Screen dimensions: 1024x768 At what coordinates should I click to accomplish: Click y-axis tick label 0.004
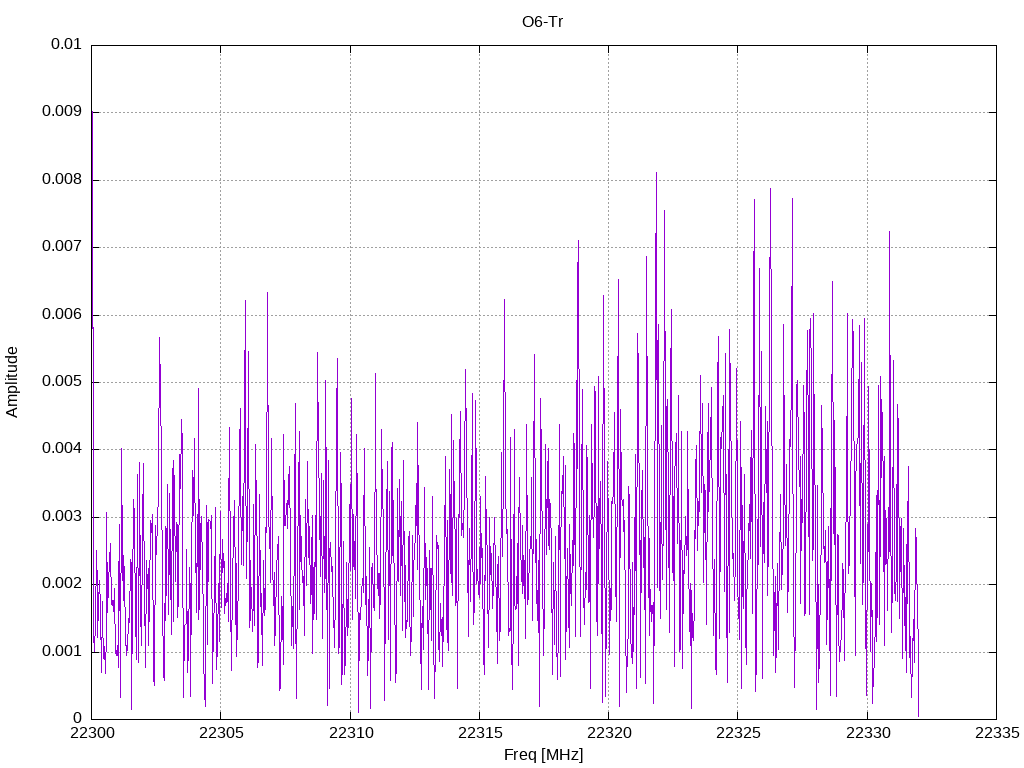[62, 449]
